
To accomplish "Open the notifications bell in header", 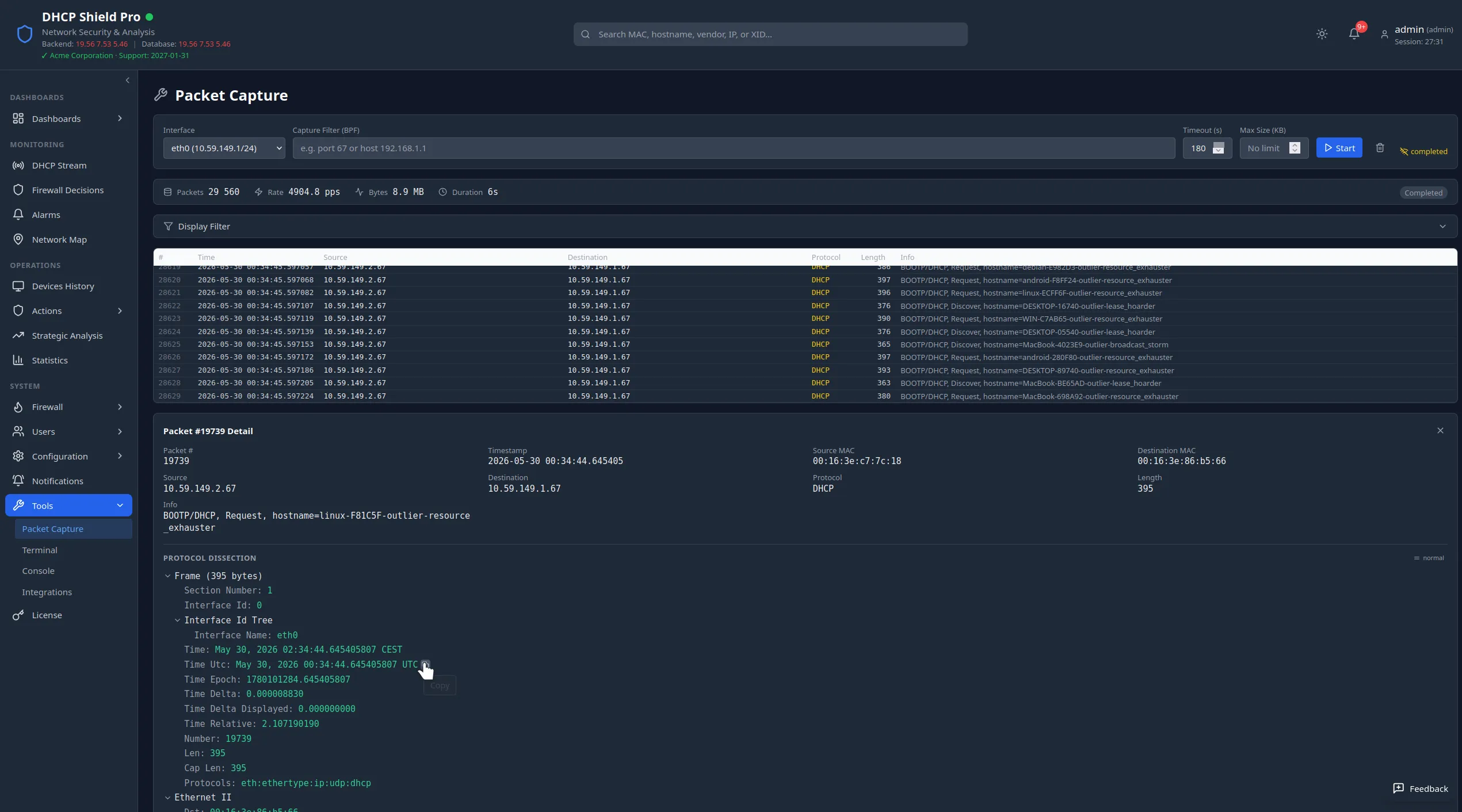I will point(1354,34).
